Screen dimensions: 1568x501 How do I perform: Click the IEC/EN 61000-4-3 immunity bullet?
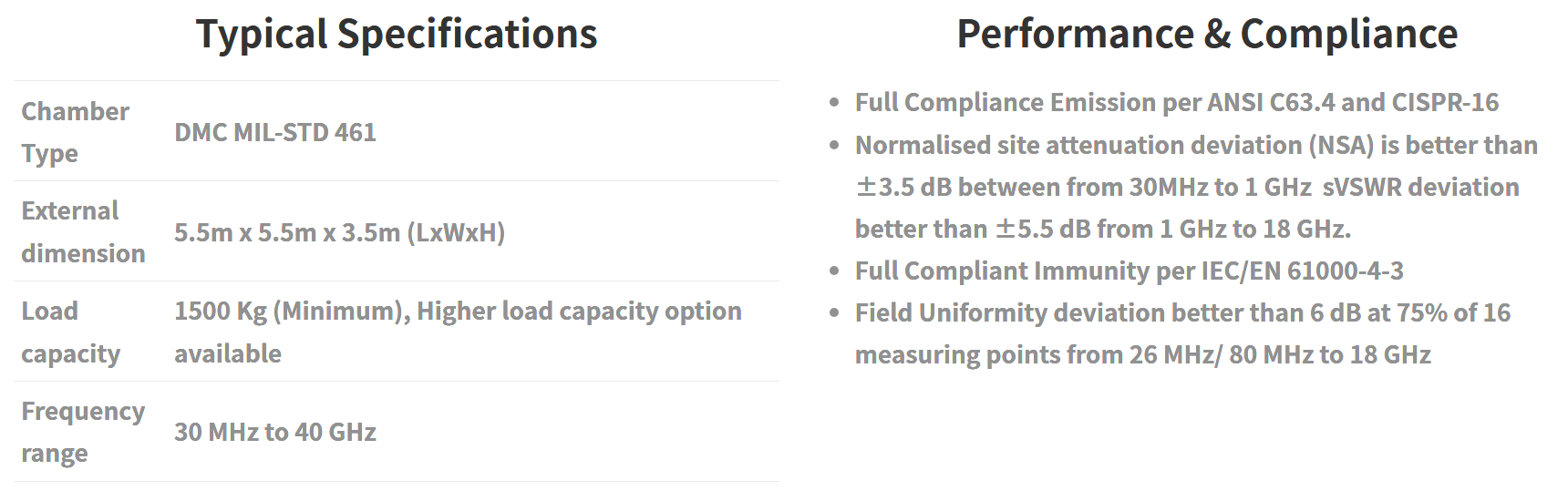[1129, 271]
